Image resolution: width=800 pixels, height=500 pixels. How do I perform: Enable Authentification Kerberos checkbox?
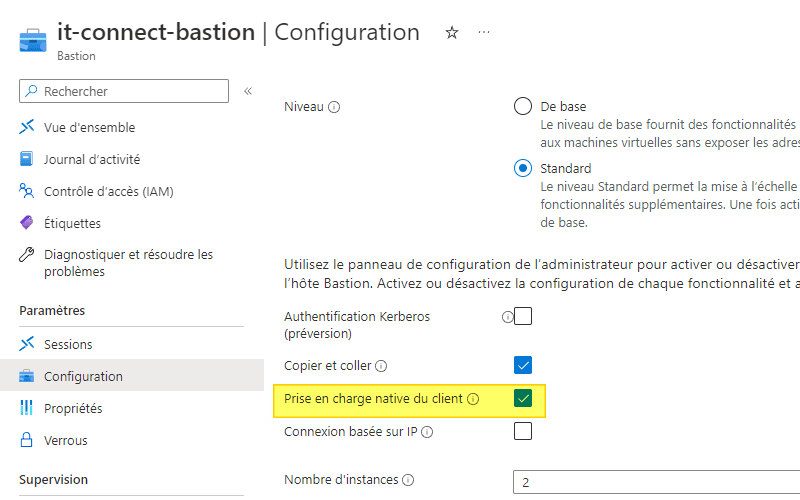pos(523,317)
